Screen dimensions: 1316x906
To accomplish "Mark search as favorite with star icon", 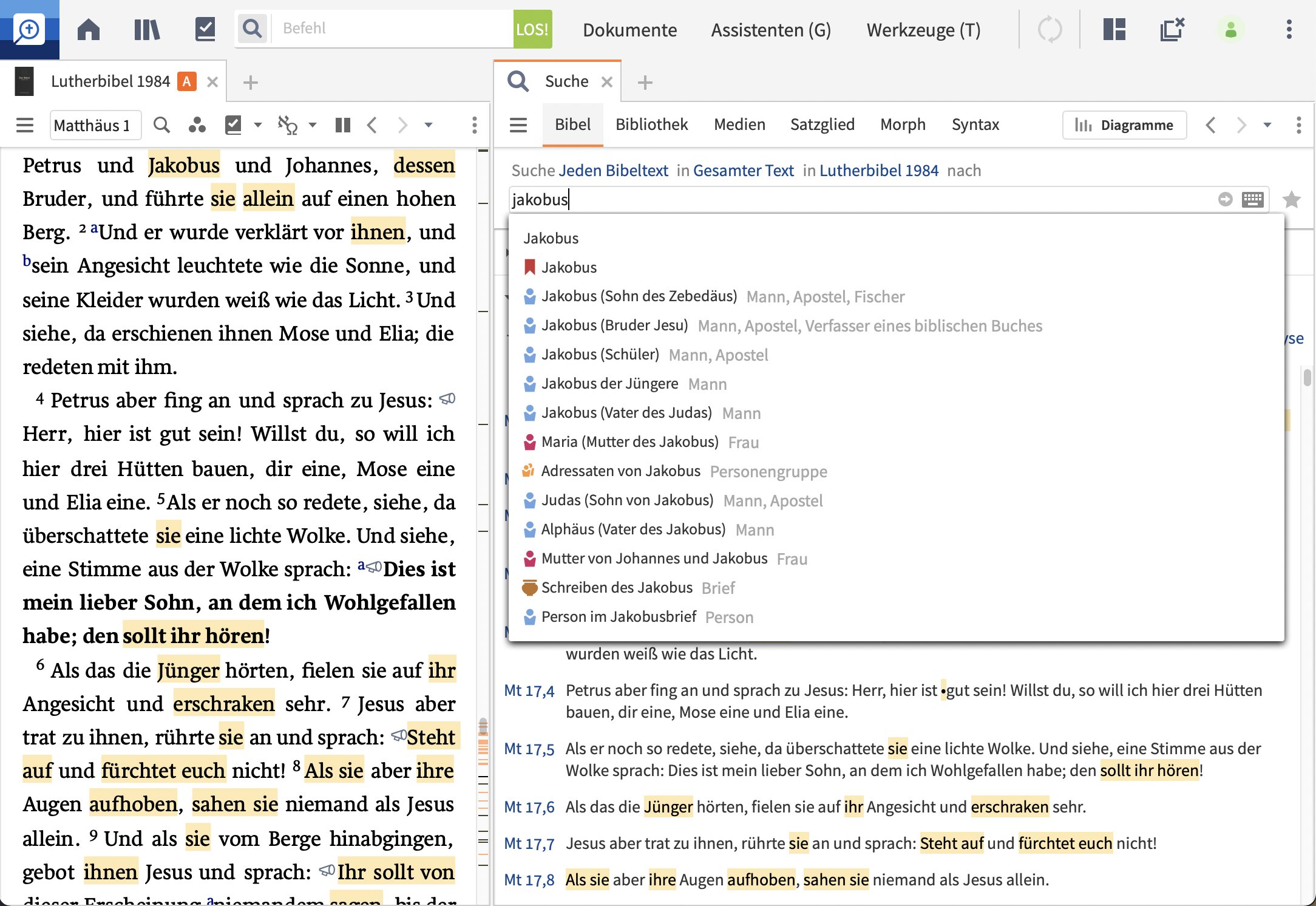I will [x=1291, y=199].
